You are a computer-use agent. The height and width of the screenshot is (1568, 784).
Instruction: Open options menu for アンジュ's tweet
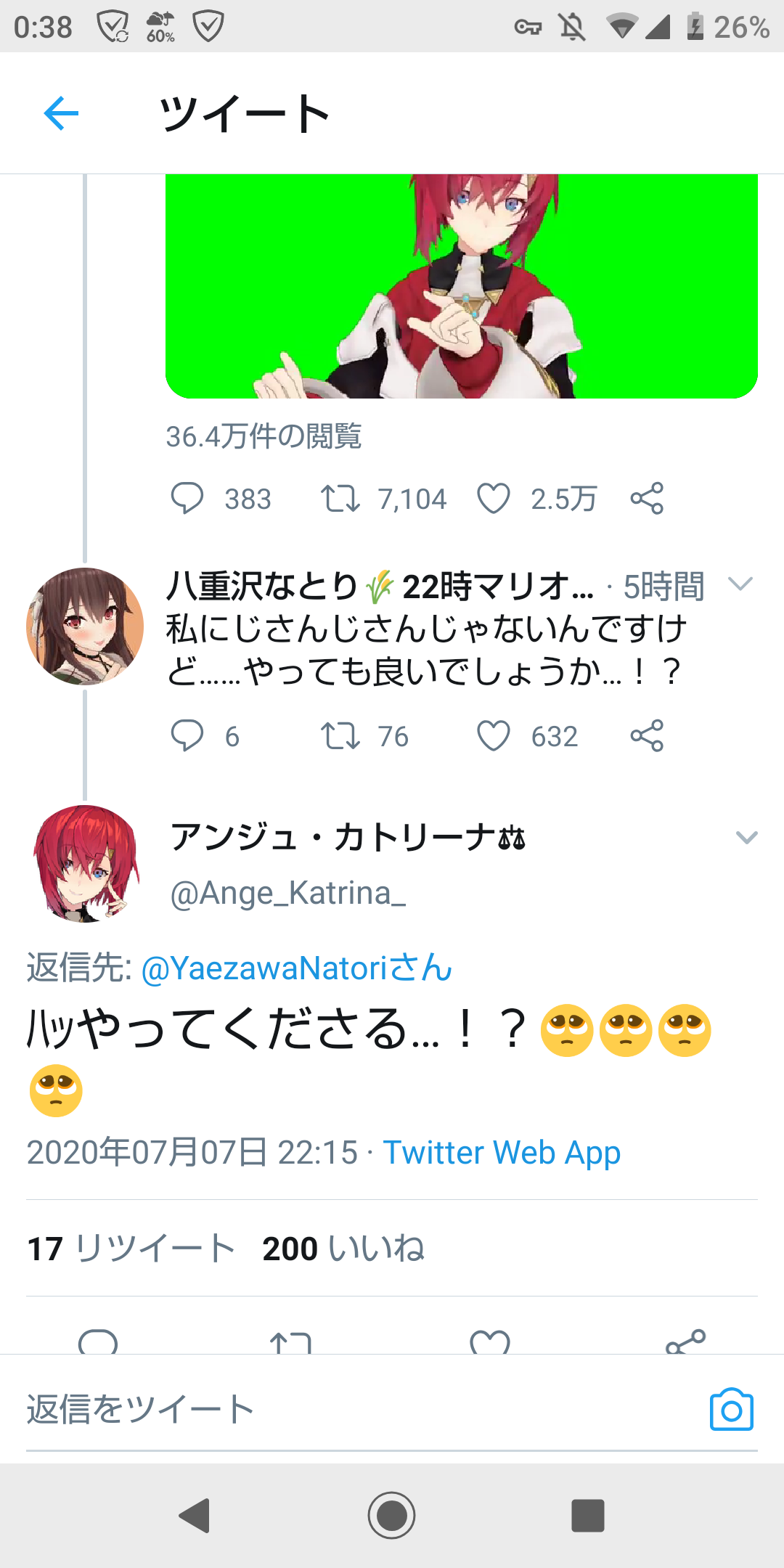pyautogui.click(x=746, y=838)
